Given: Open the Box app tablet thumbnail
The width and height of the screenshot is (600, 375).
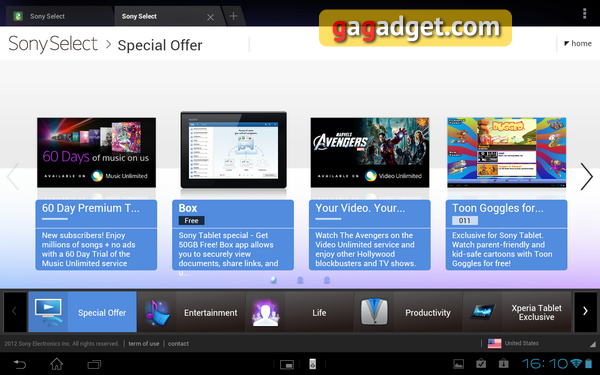Looking at the screenshot, I should (233, 150).
